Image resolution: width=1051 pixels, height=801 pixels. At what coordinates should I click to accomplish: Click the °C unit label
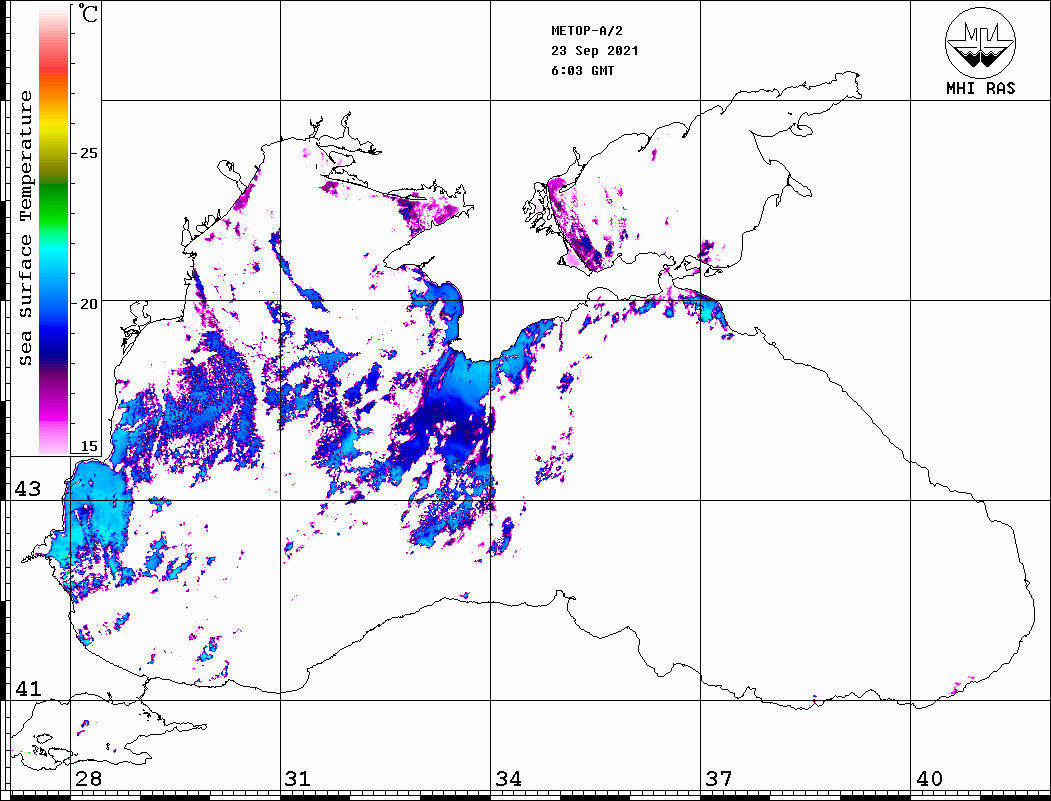click(x=88, y=13)
